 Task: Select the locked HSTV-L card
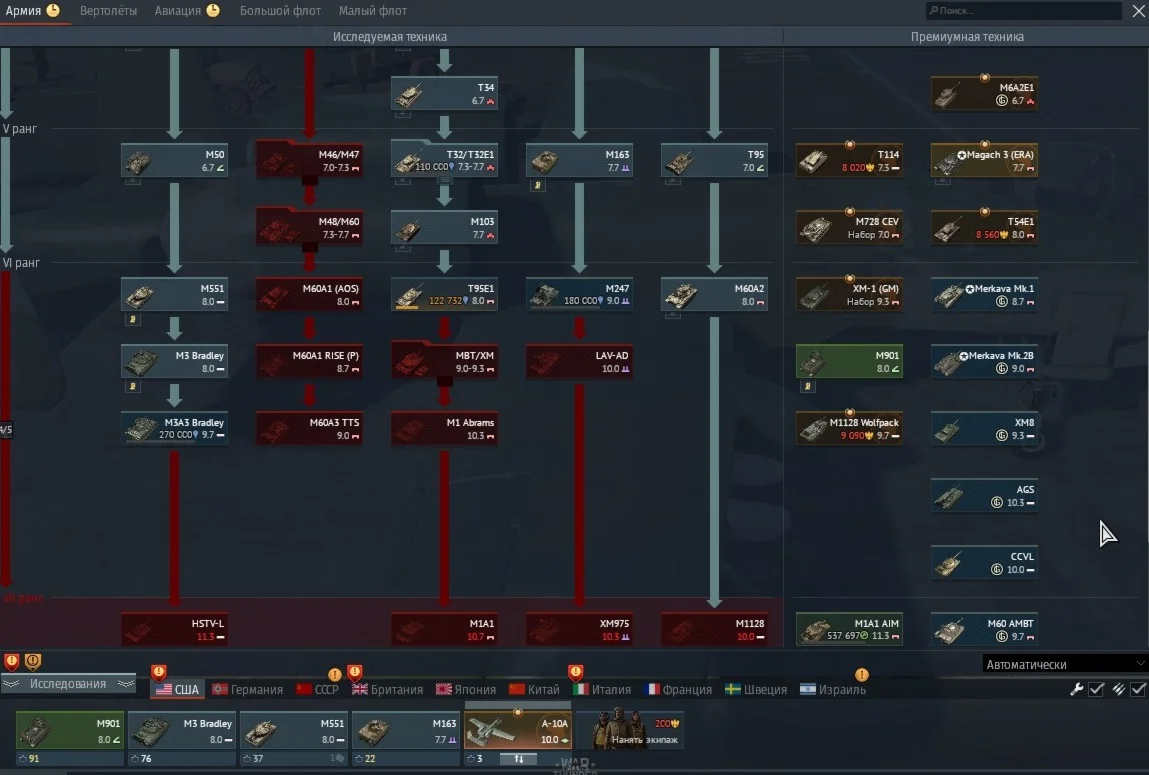pyautogui.click(x=174, y=629)
